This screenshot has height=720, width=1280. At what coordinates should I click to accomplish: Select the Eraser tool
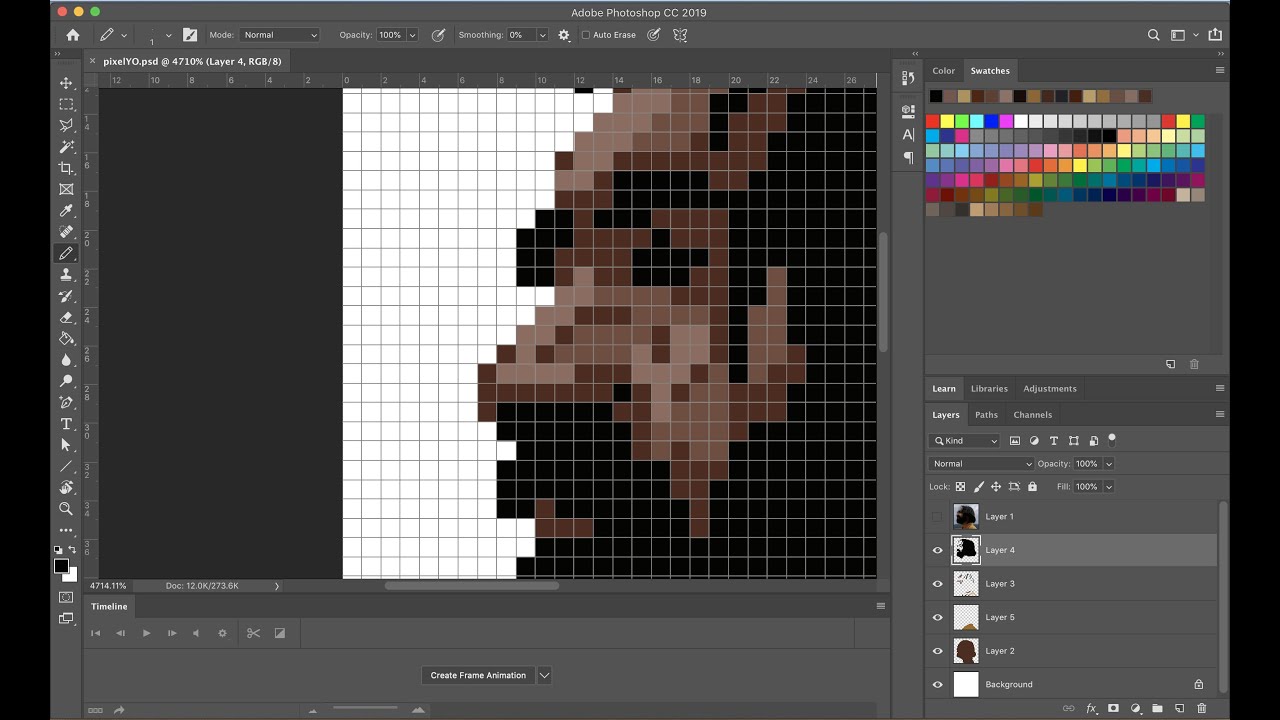point(66,317)
